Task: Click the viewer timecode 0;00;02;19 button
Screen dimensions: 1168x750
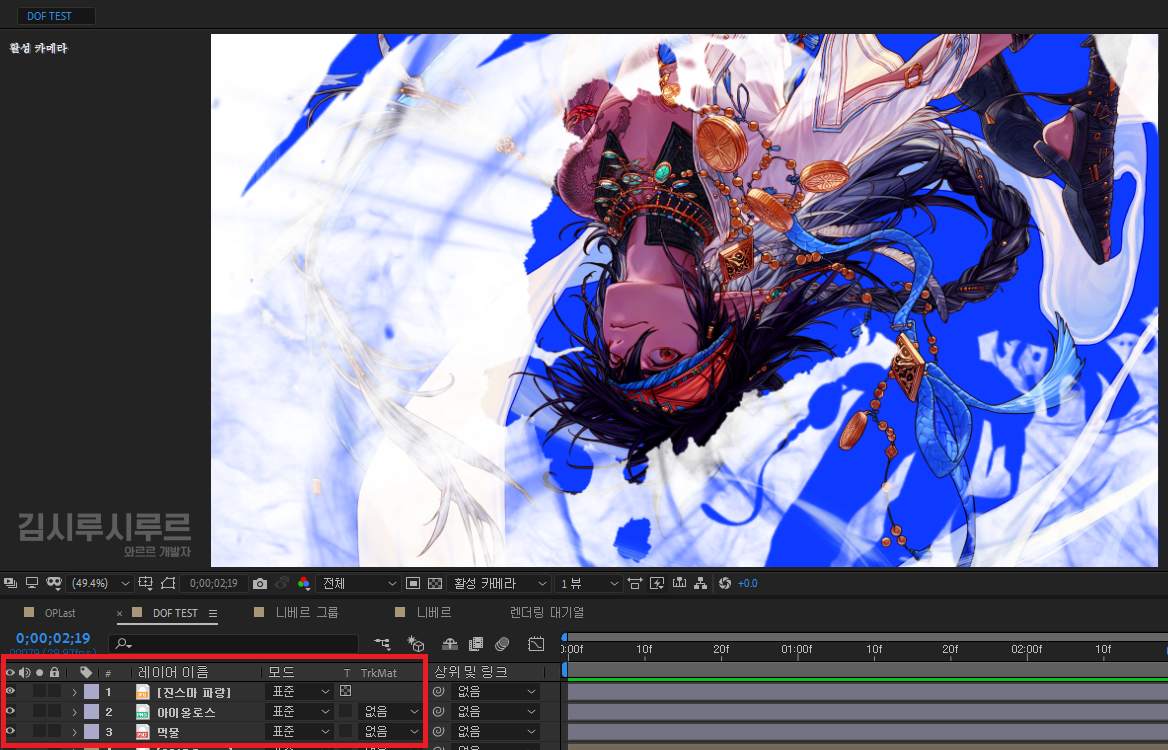Action: tap(214, 583)
